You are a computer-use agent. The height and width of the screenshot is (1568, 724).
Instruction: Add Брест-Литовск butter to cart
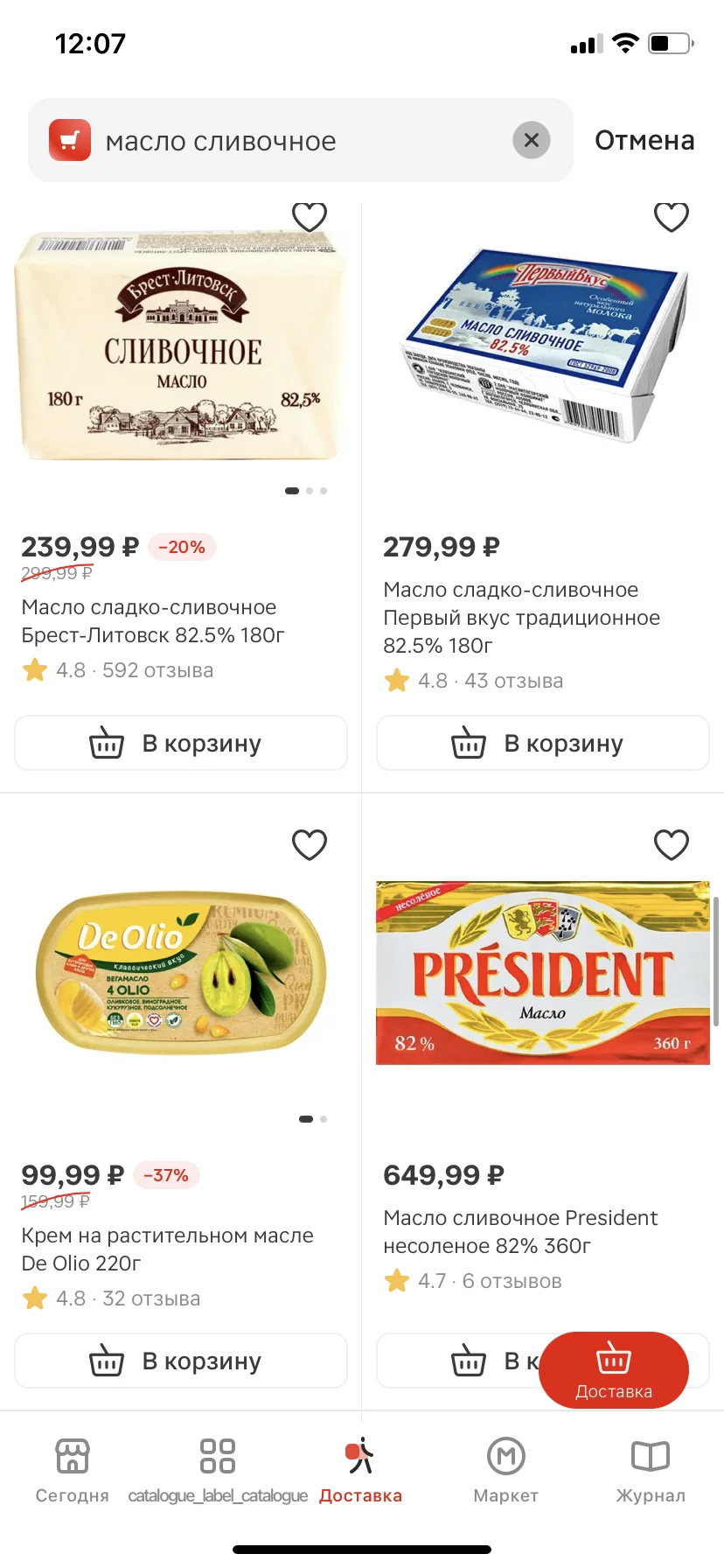pyautogui.click(x=181, y=743)
